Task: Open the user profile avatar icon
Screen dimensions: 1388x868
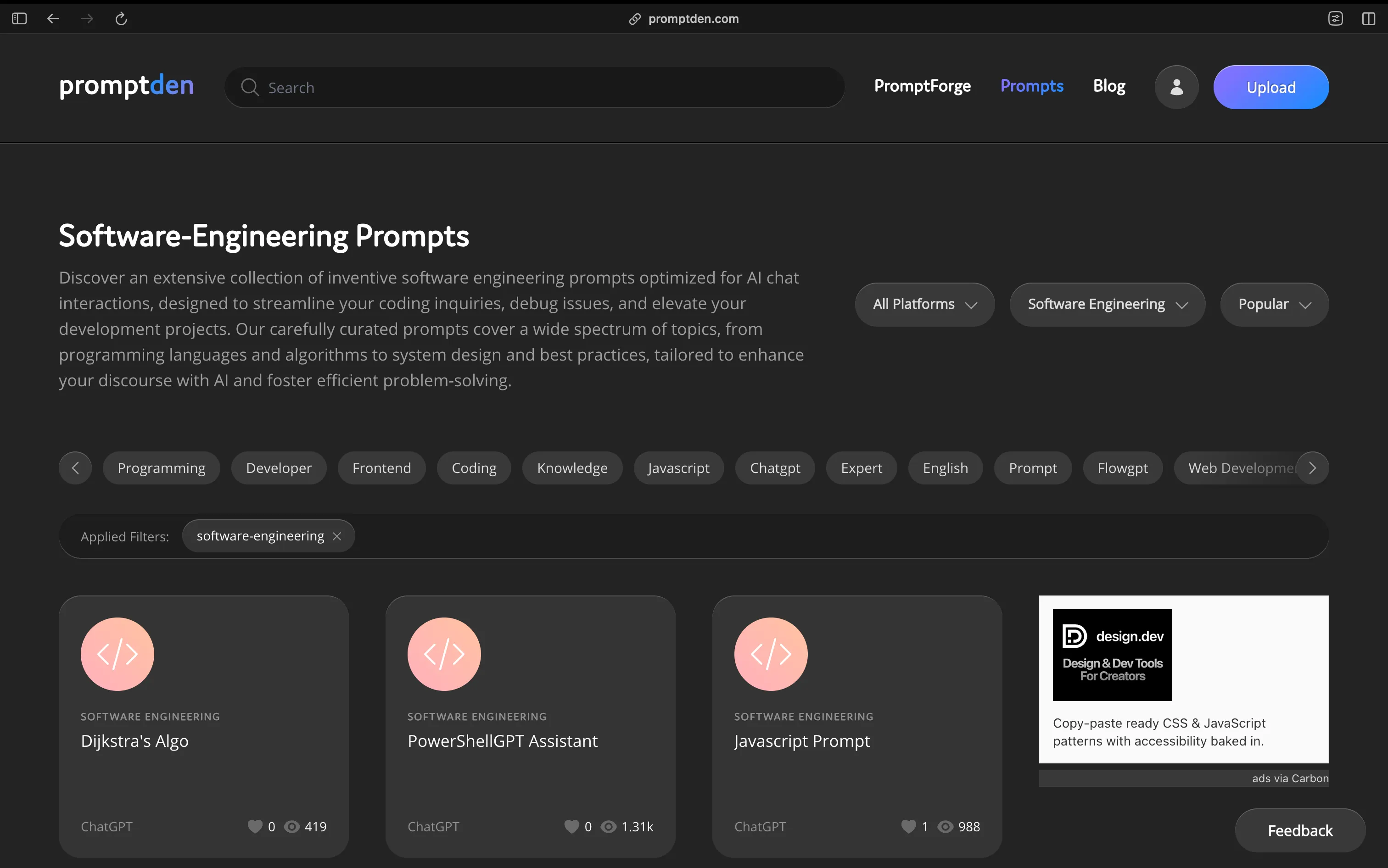Action: 1177,87
